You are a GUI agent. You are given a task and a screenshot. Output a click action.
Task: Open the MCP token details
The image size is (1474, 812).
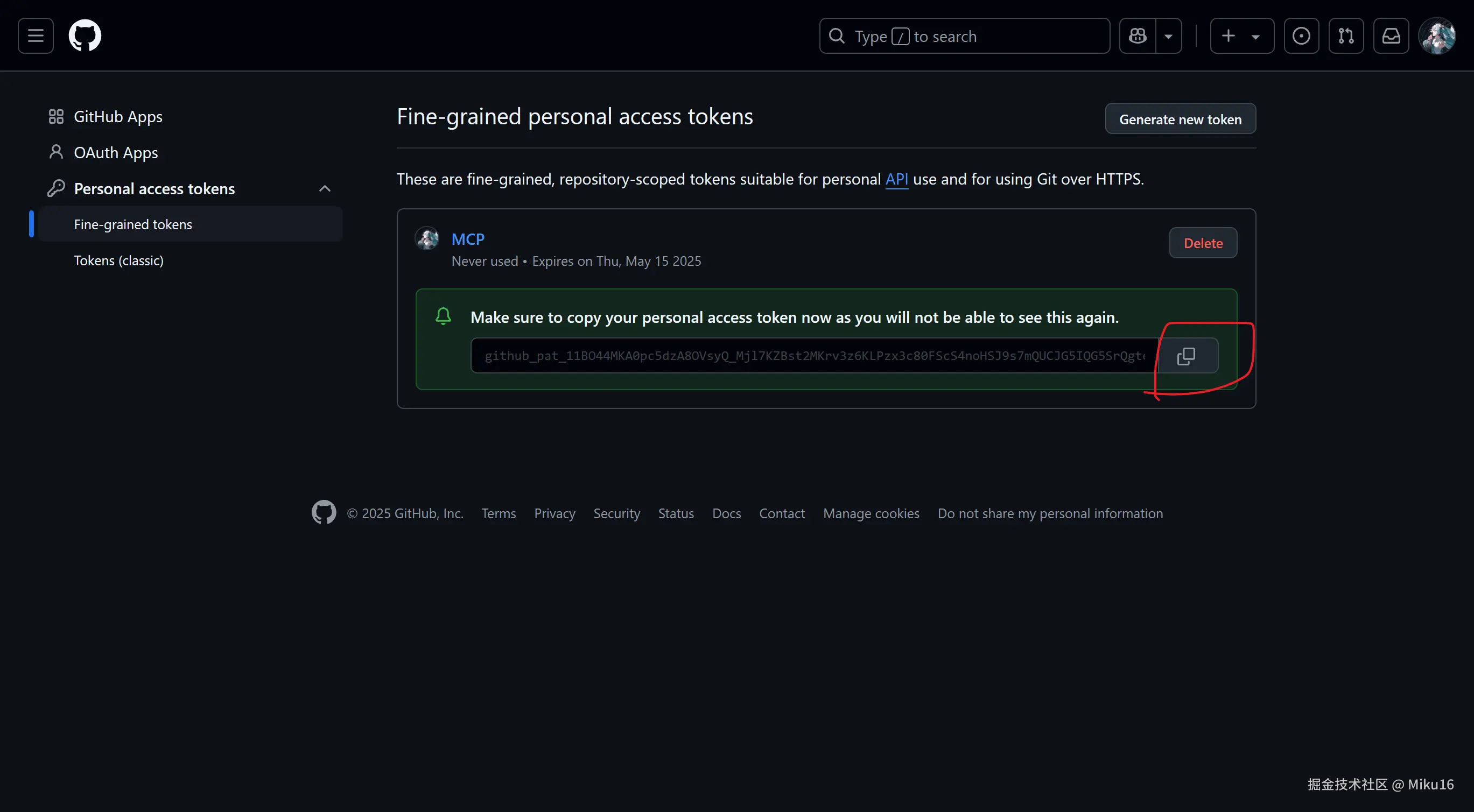click(x=467, y=239)
